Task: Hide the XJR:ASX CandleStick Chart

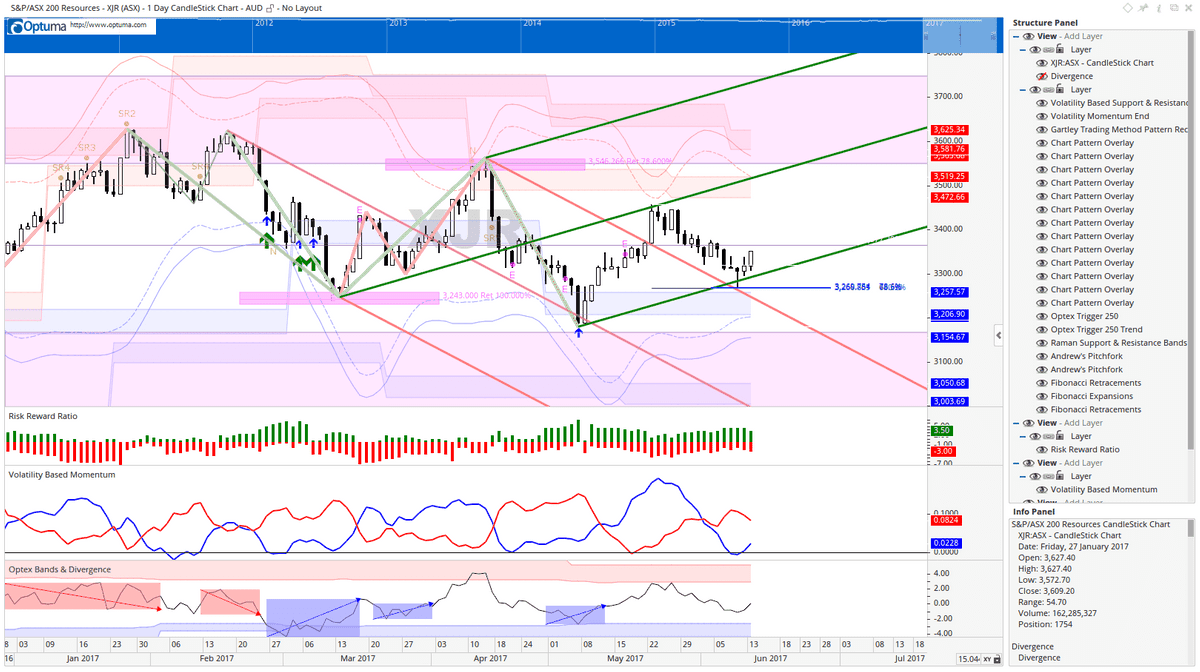Action: pyautogui.click(x=1042, y=63)
